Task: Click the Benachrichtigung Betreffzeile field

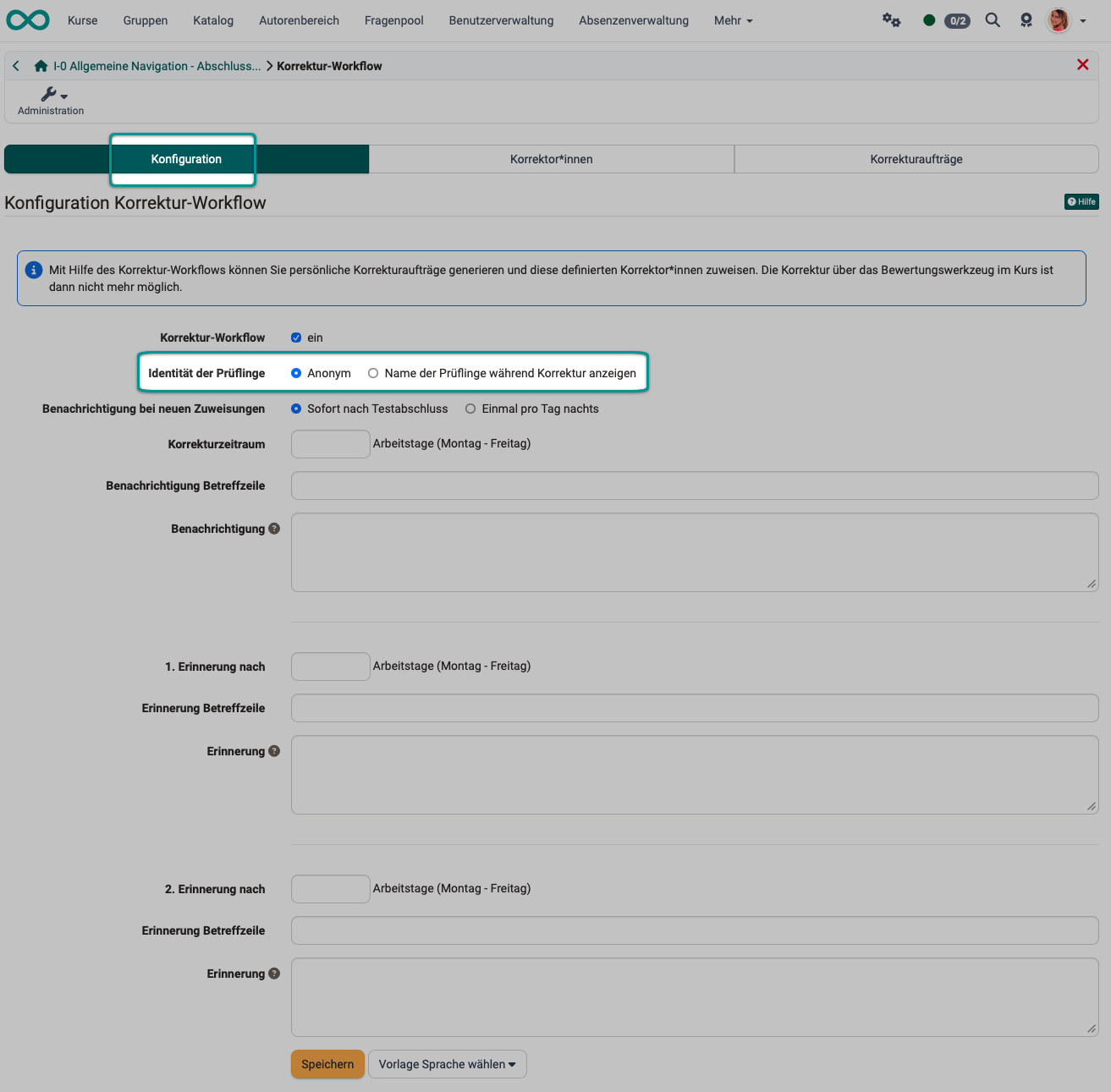Action: point(695,486)
